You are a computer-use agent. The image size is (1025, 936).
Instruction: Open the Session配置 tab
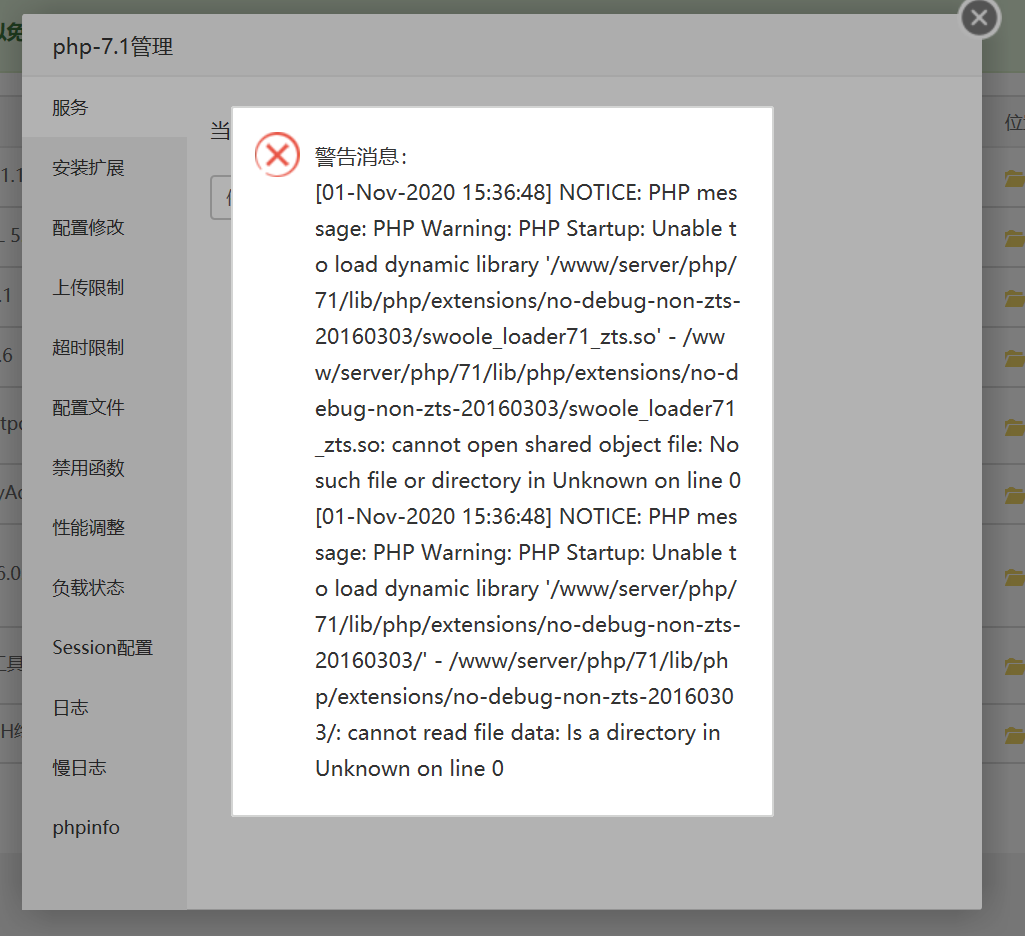pos(105,648)
